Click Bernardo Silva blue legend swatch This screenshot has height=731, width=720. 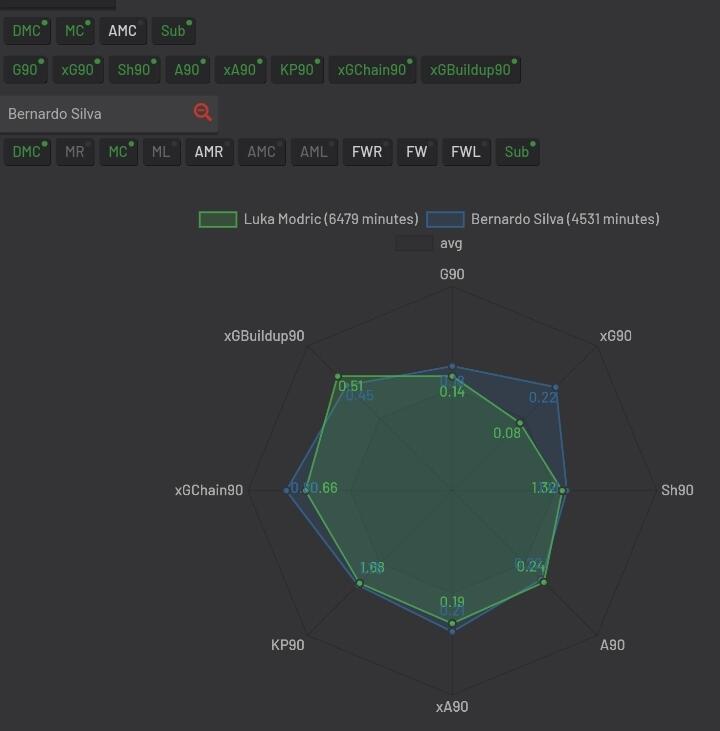445,219
